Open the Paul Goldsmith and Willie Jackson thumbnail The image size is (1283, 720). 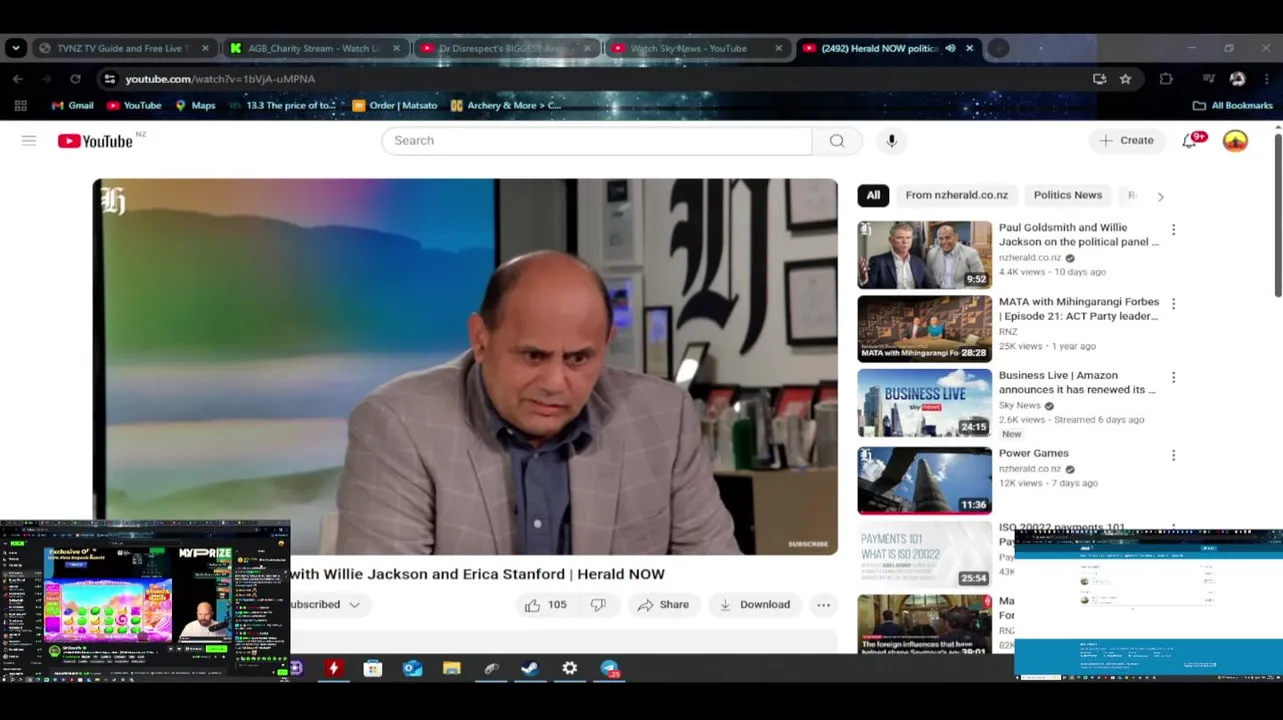[x=924, y=255]
